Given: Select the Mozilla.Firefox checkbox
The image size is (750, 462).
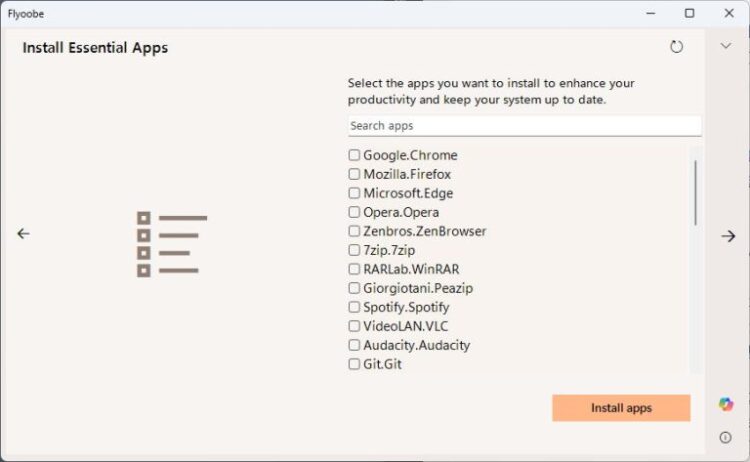Looking at the screenshot, I should click(x=354, y=174).
